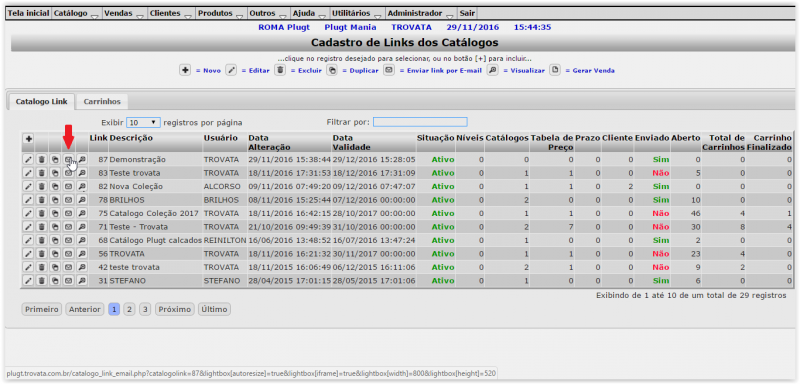Send BRILHOS link by e-mail icon
800x384 pixels.
coord(68,200)
